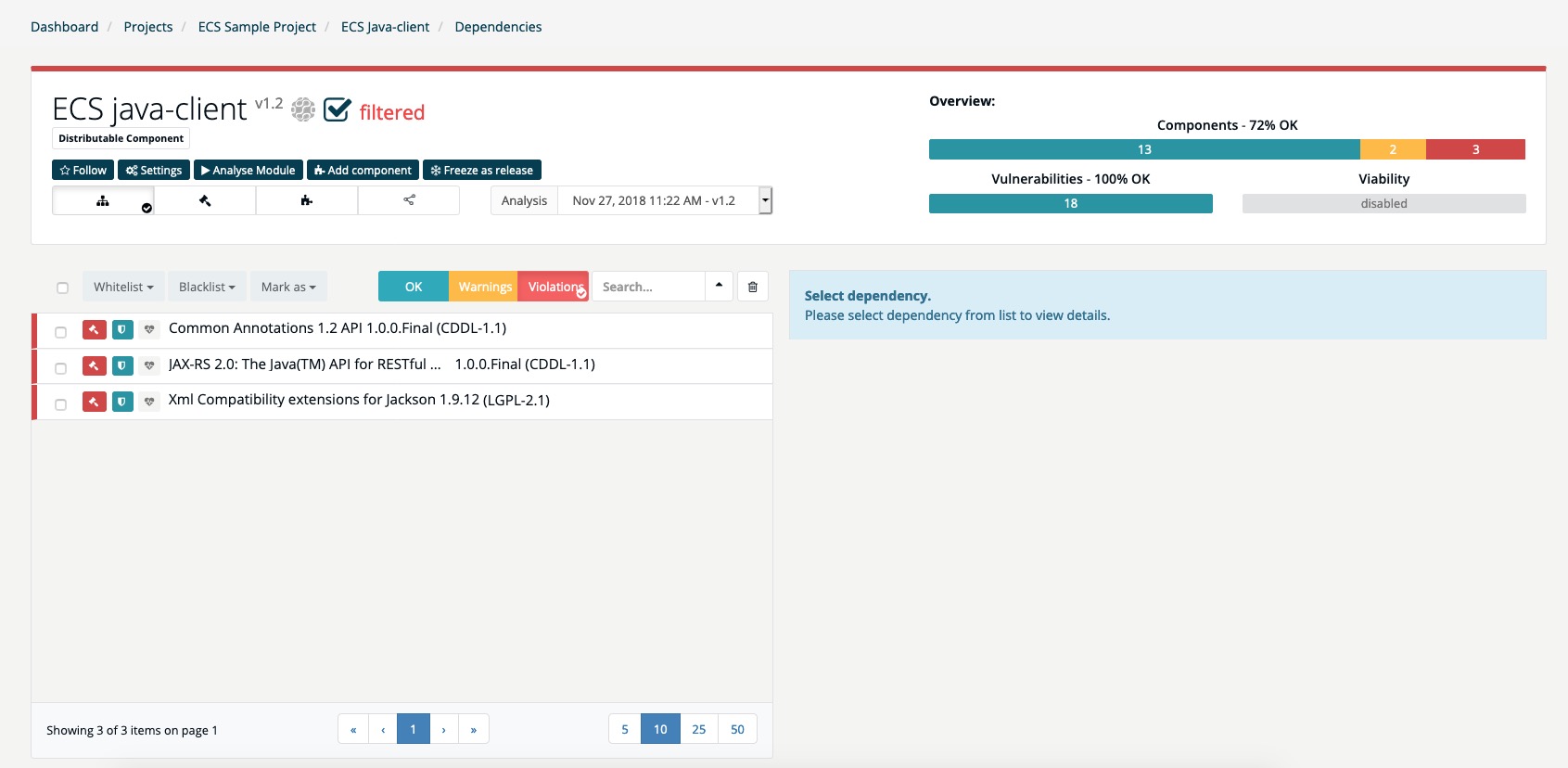Expand the search options caret

(x=719, y=287)
